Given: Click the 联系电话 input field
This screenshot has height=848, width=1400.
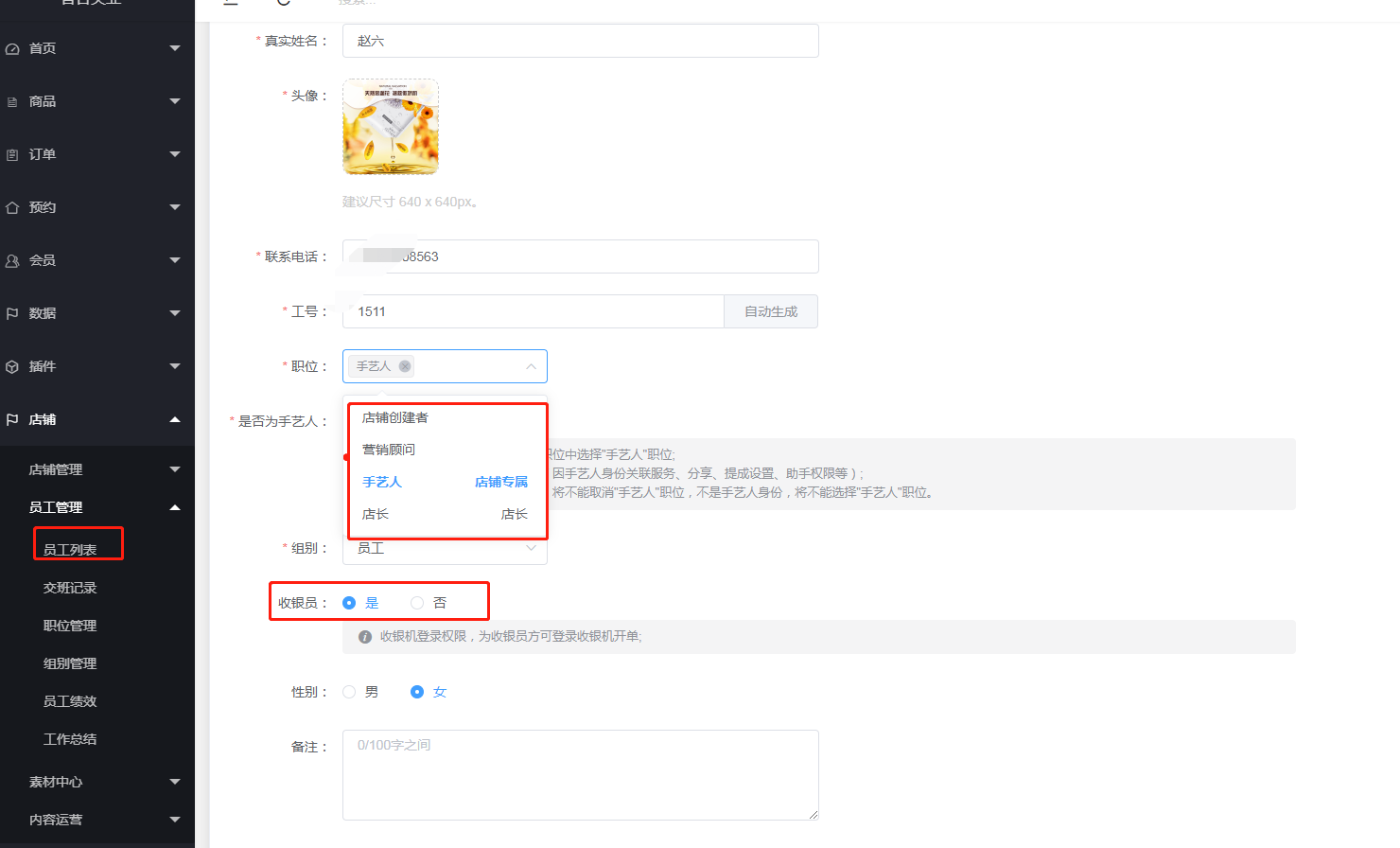Looking at the screenshot, I should coord(581,256).
